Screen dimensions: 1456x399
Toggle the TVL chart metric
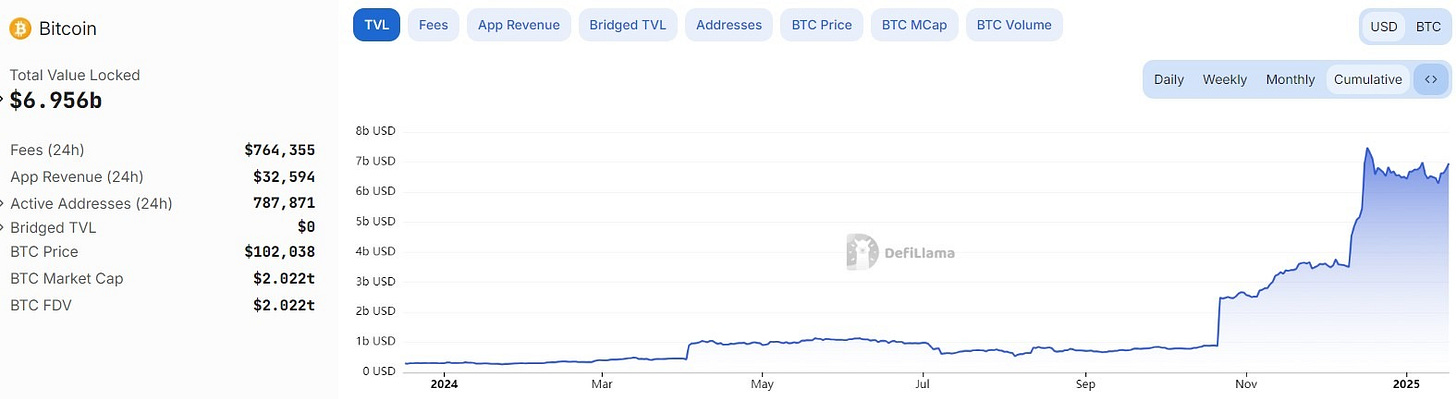pyautogui.click(x=377, y=25)
